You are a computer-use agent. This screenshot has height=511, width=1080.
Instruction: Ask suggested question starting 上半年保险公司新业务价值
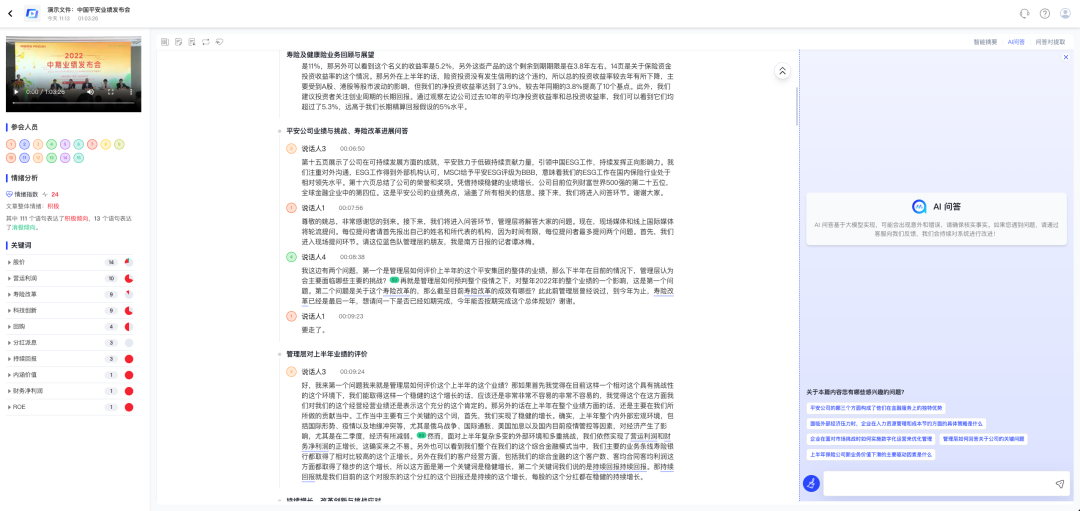pos(871,455)
